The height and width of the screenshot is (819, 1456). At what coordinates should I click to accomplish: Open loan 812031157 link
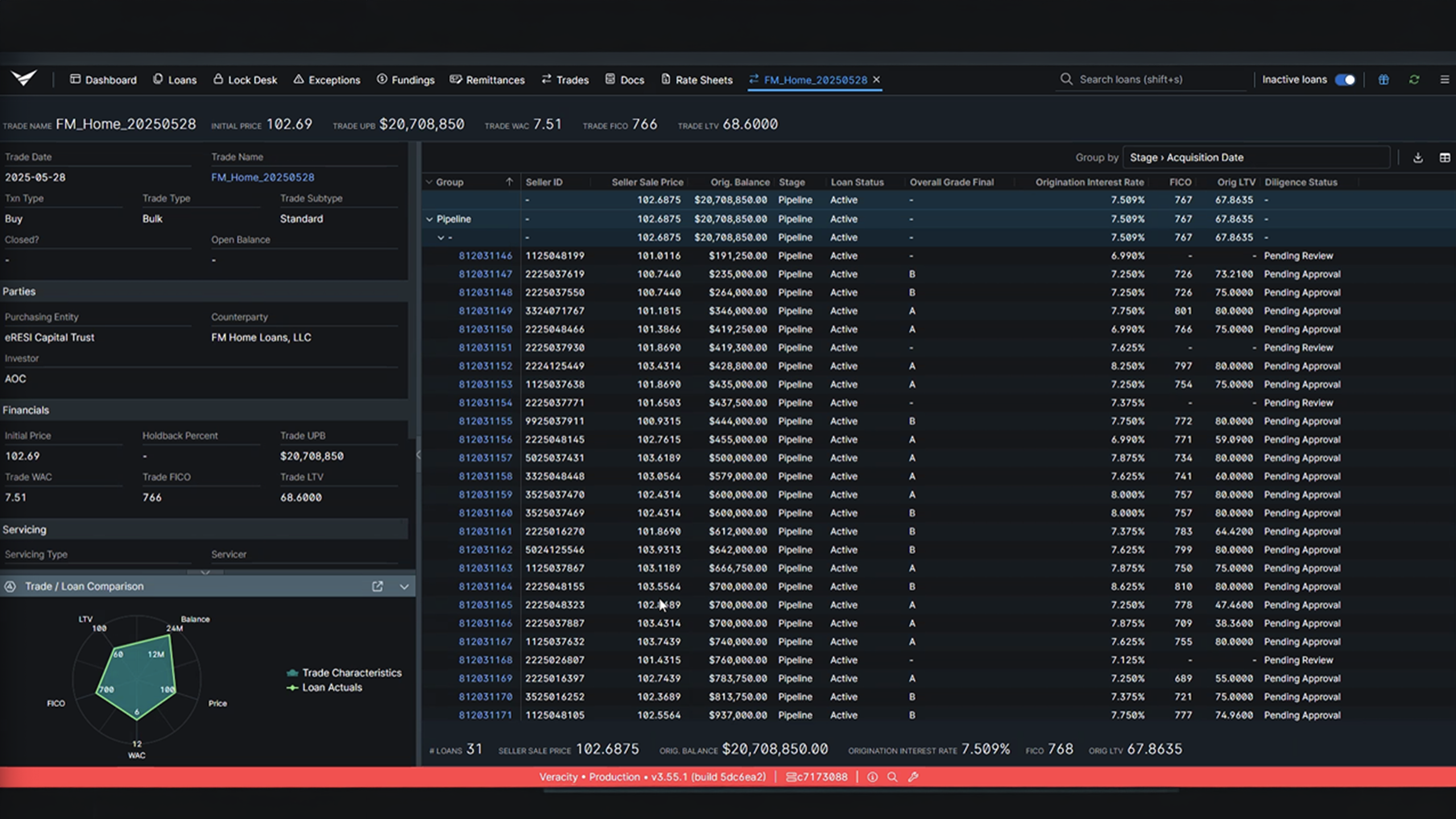point(485,458)
